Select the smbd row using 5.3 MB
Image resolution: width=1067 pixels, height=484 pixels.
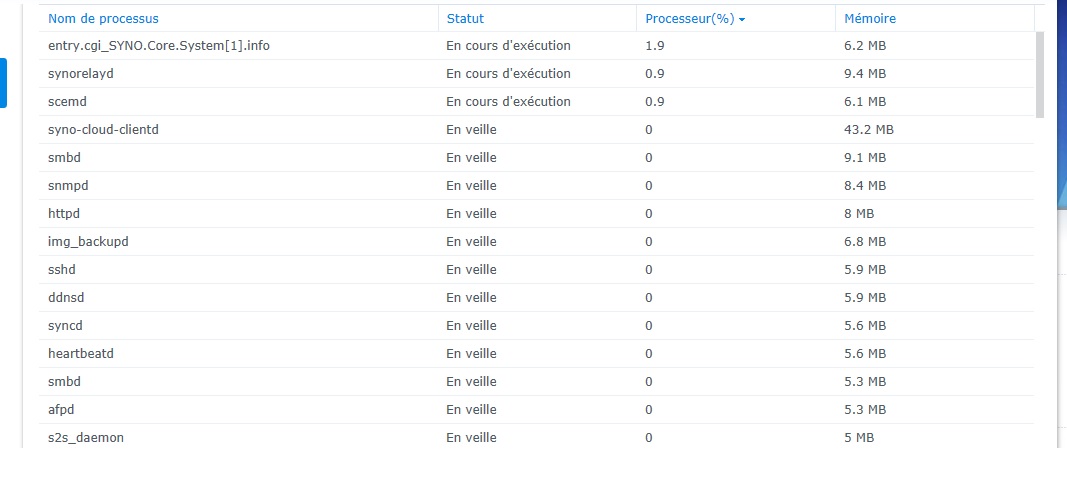[x=64, y=382]
